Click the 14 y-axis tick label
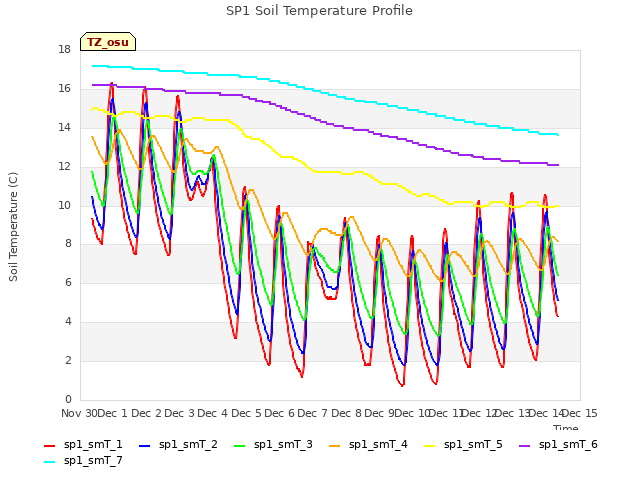The image size is (640, 480). [64, 128]
